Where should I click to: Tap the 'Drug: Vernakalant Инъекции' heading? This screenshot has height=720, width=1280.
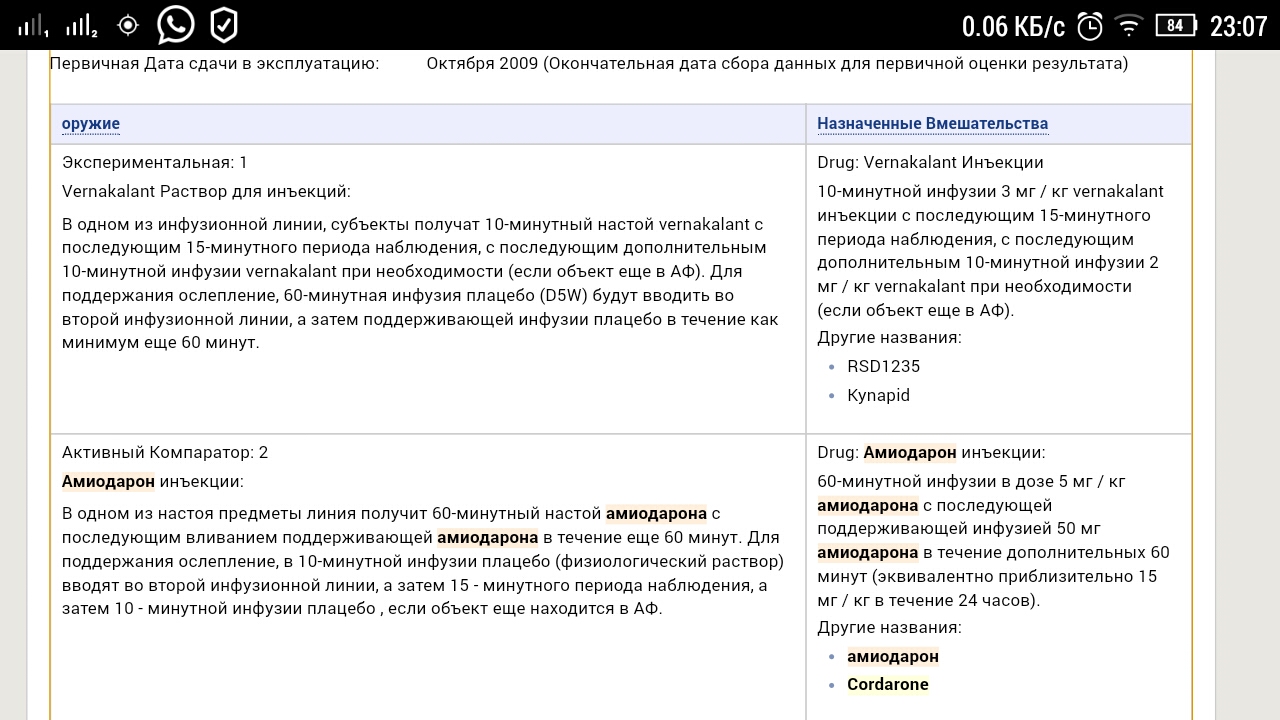pyautogui.click(x=930, y=162)
